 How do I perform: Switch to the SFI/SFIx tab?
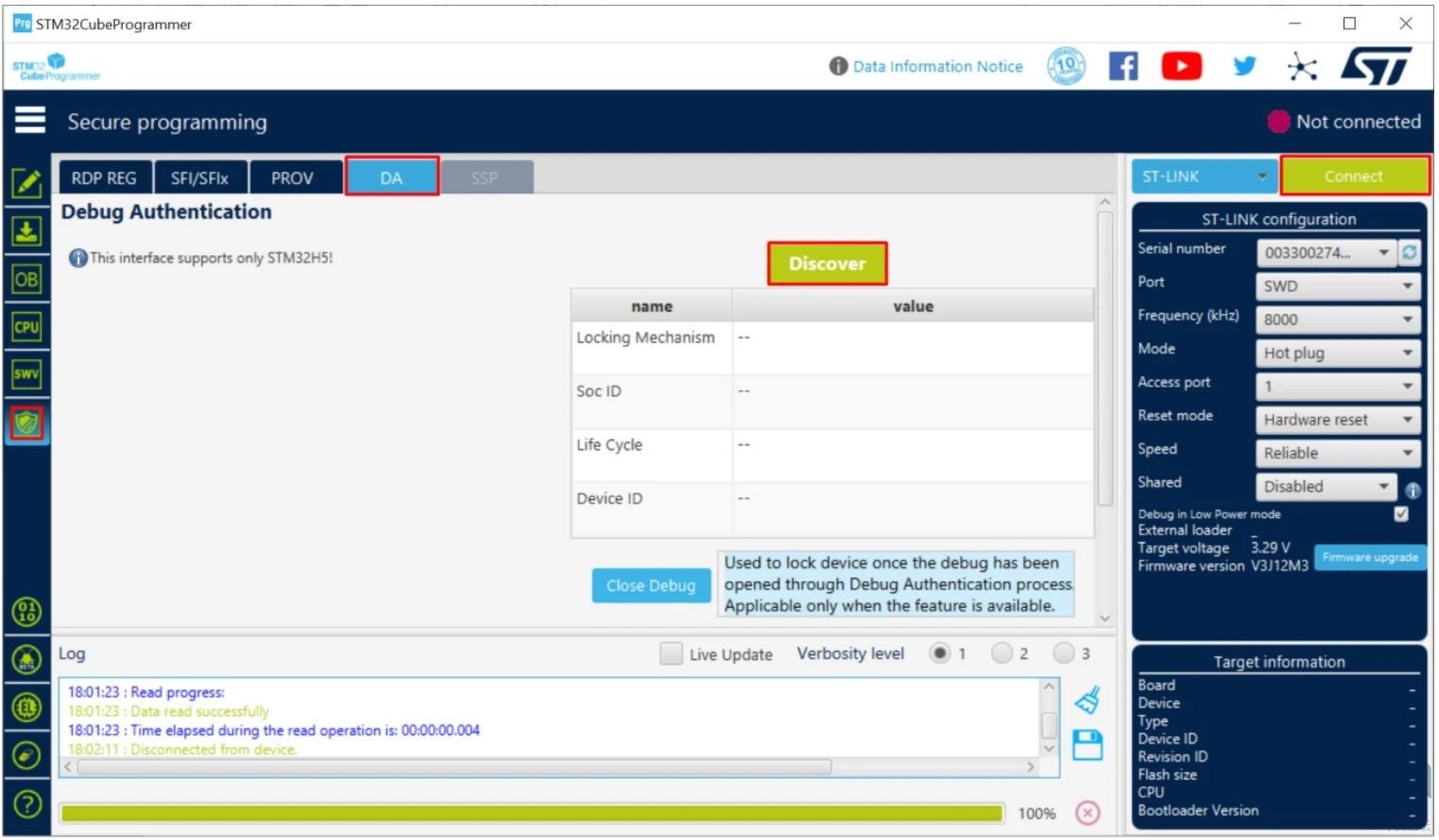[x=199, y=178]
